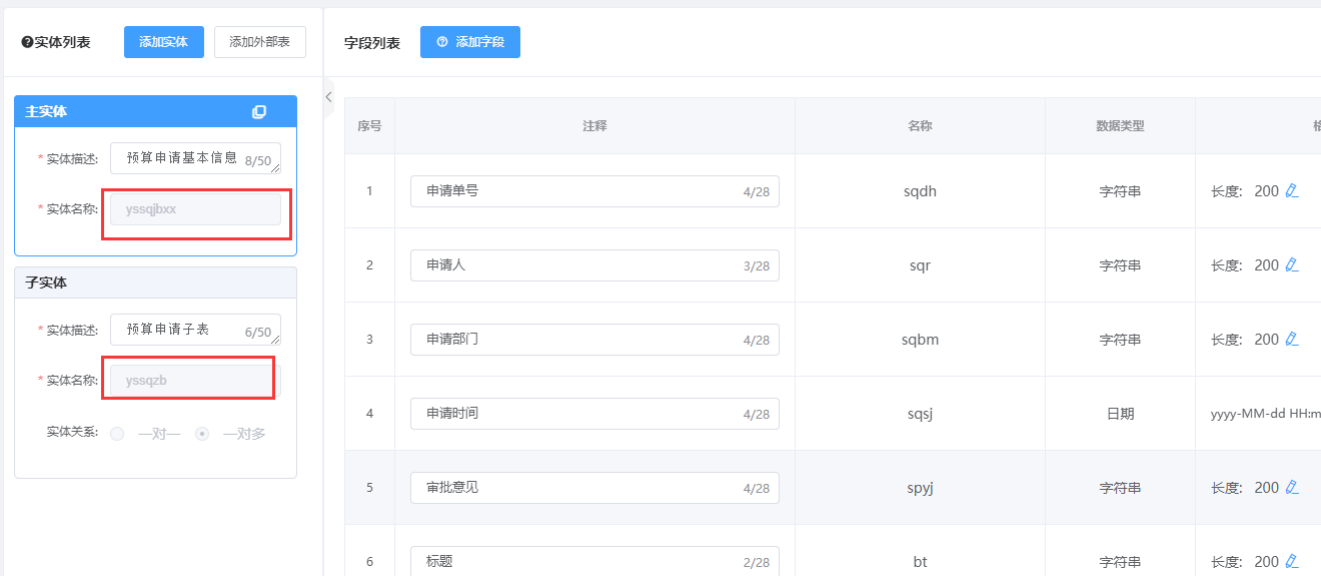Edit length pencil icon for 申请部门 row
1321x576 pixels.
click(x=1292, y=339)
